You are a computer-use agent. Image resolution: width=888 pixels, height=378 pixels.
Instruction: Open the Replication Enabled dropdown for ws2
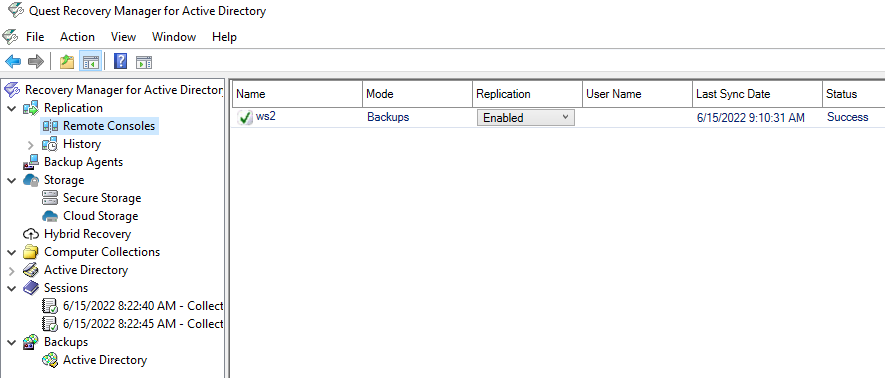pyautogui.click(x=526, y=118)
